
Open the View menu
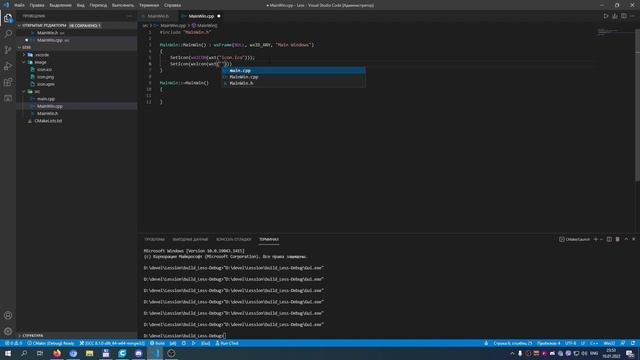(81, 5)
